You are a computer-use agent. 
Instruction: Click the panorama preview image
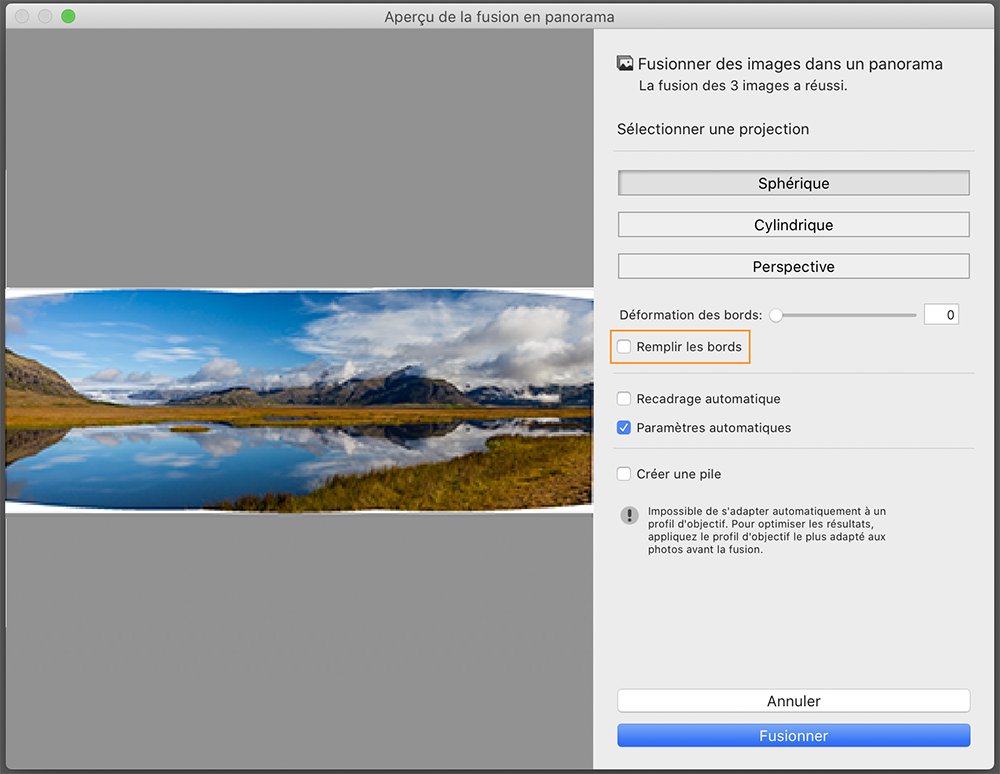(299, 400)
